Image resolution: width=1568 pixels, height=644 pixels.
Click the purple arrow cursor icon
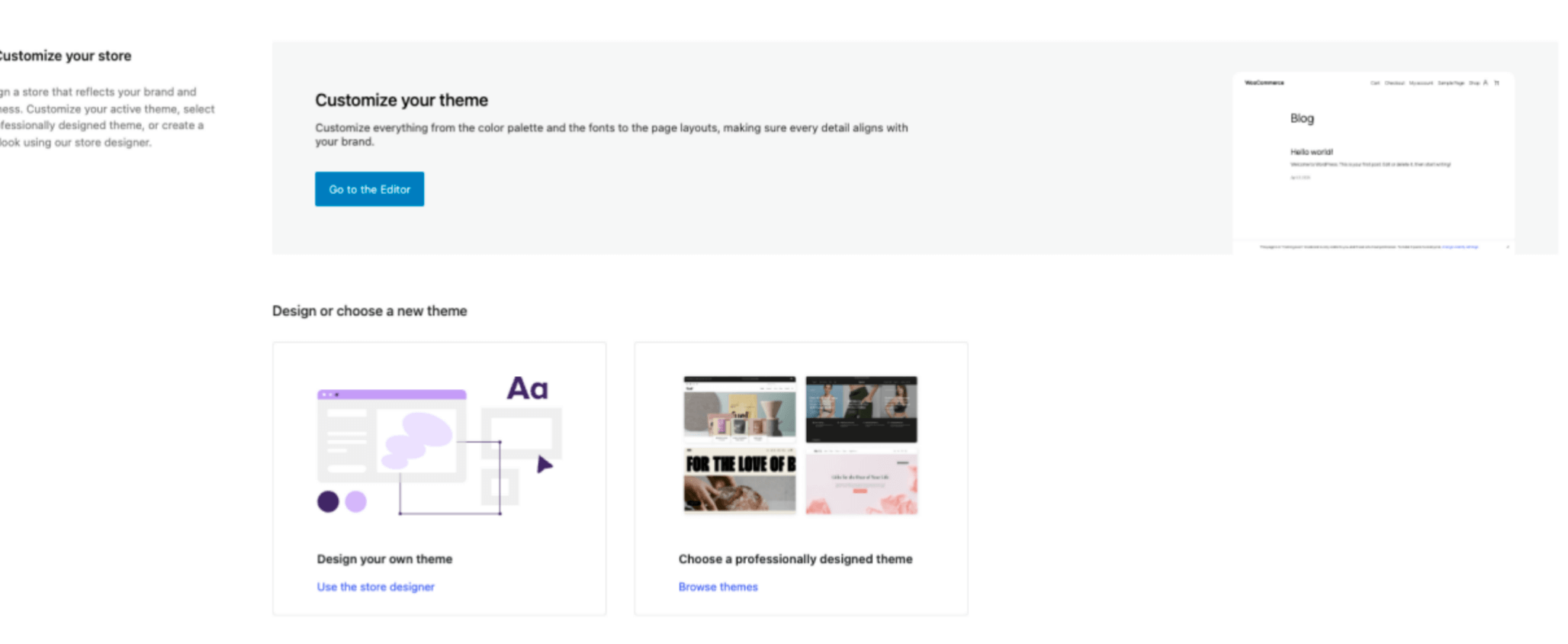(544, 464)
